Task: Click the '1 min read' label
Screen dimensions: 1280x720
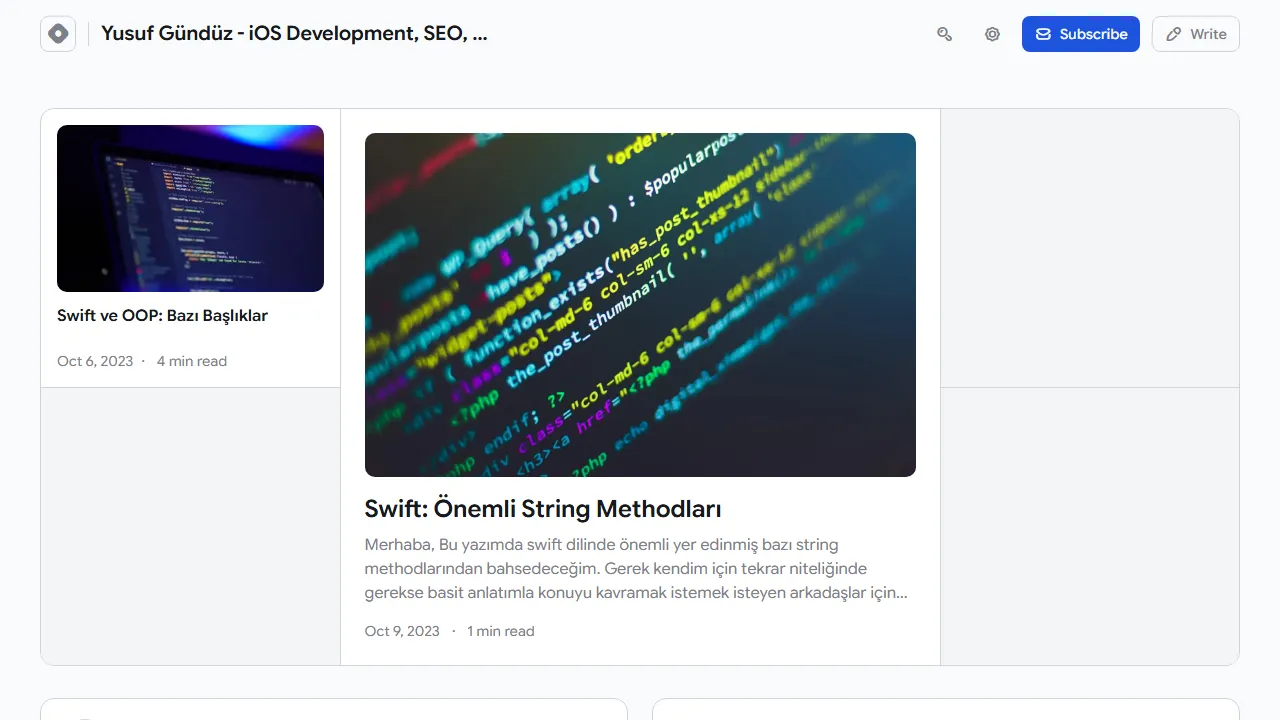Action: point(501,631)
